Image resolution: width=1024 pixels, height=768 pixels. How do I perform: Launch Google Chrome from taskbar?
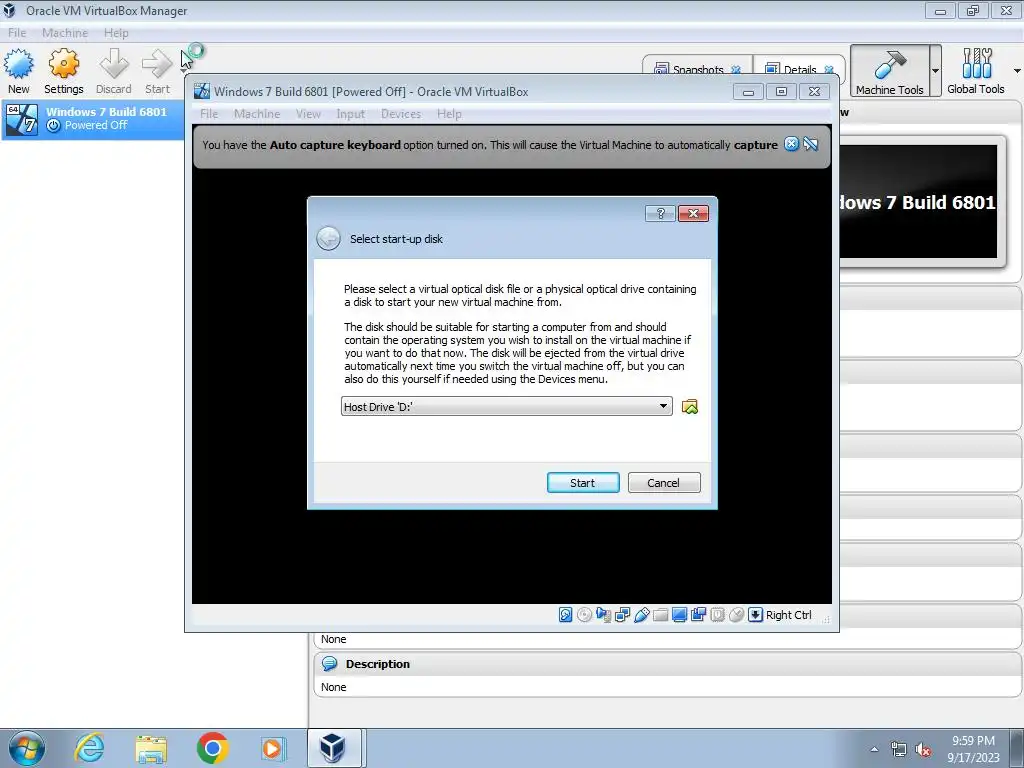coord(212,748)
